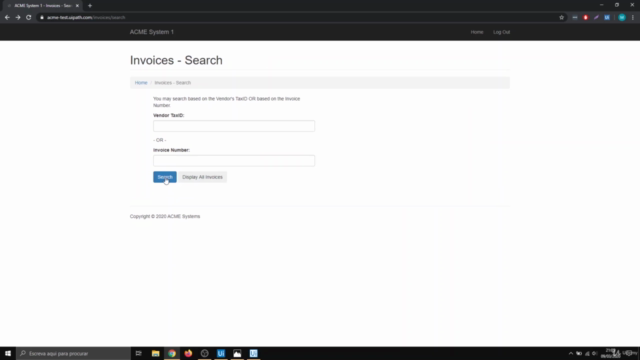Open the round dark app icon in taskbar

pyautogui.click(x=204, y=353)
